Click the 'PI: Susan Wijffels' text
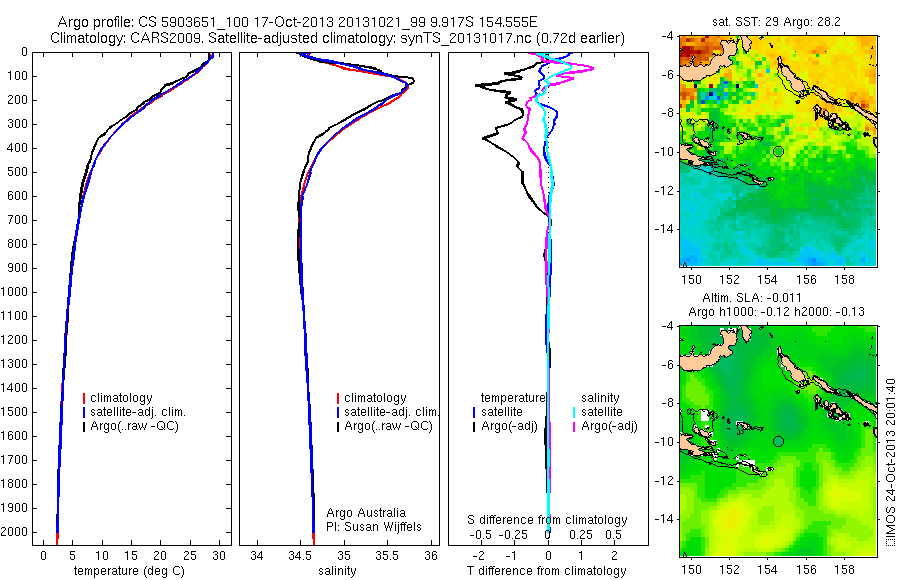The width and height of the screenshot is (900, 580). (374, 527)
